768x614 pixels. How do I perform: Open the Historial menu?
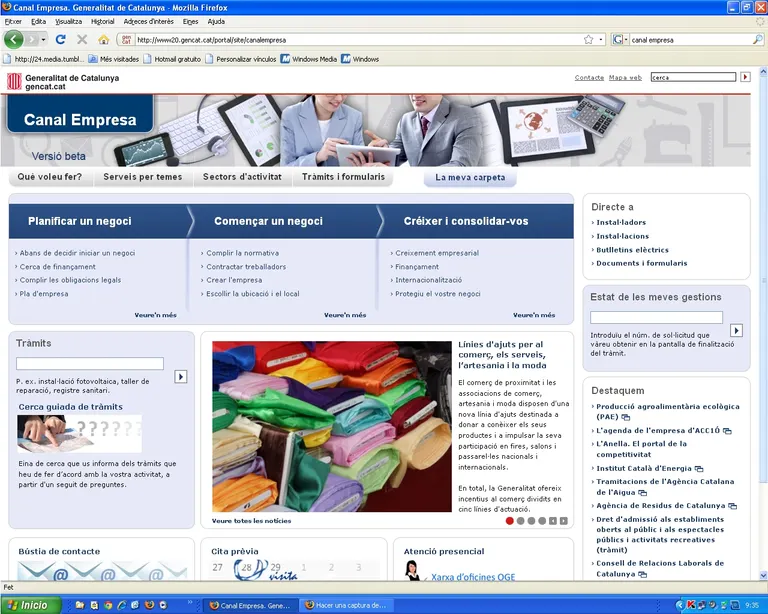coord(102,22)
